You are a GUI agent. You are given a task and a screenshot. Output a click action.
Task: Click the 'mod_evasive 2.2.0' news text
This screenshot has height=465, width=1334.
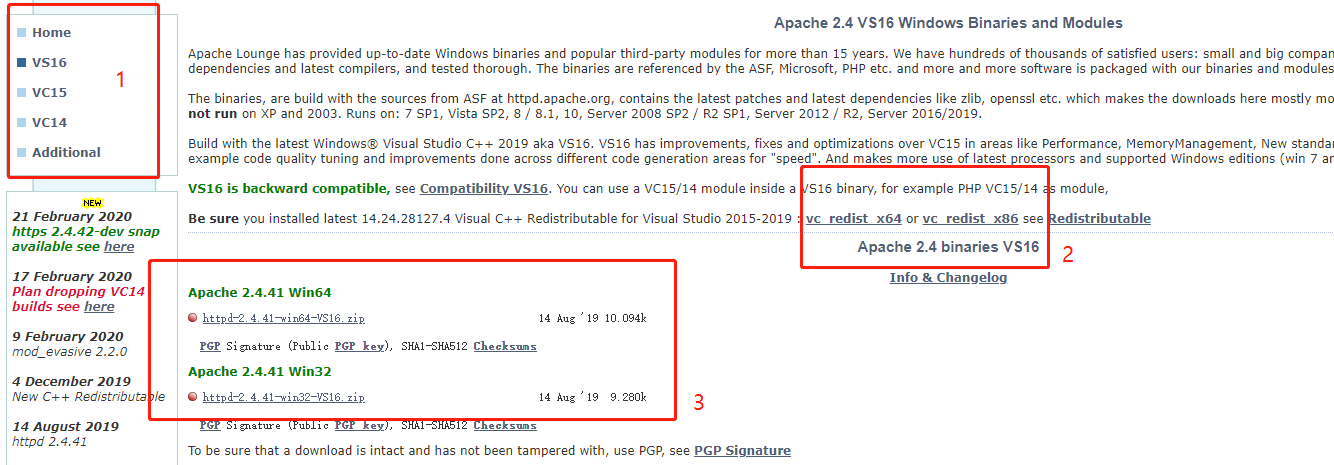coord(70,352)
